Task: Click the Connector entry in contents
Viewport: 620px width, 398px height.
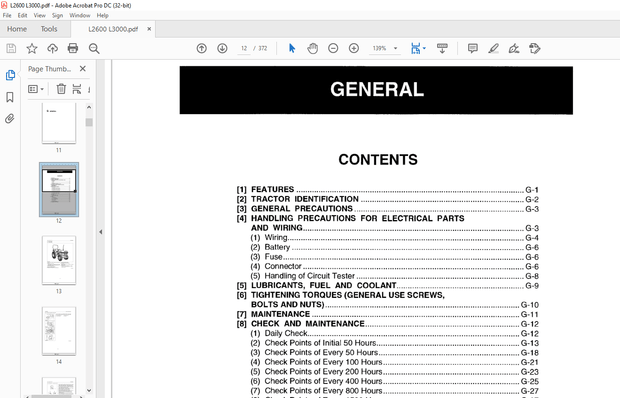Action: pos(394,266)
